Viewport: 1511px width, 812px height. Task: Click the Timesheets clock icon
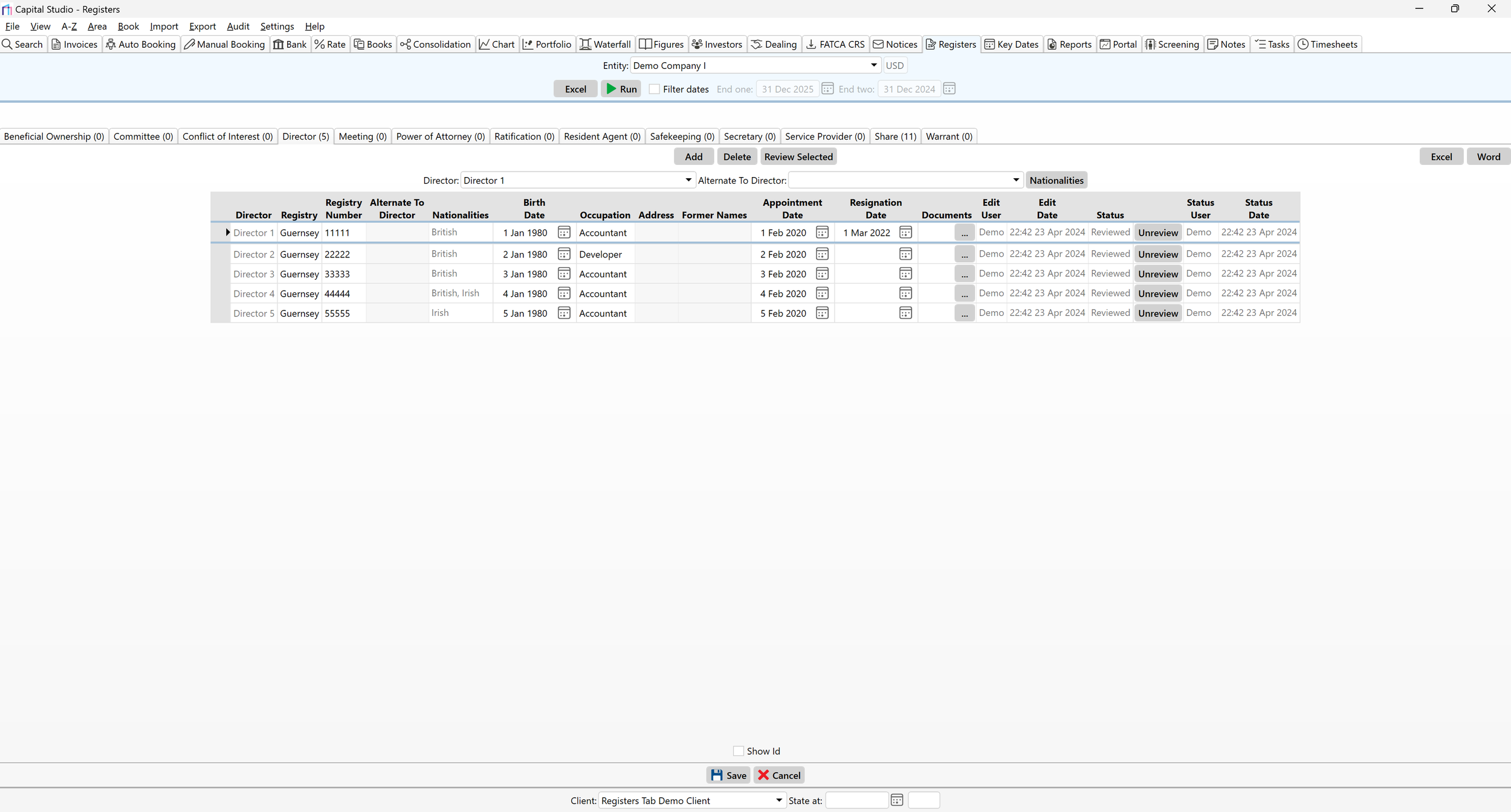(x=1303, y=44)
